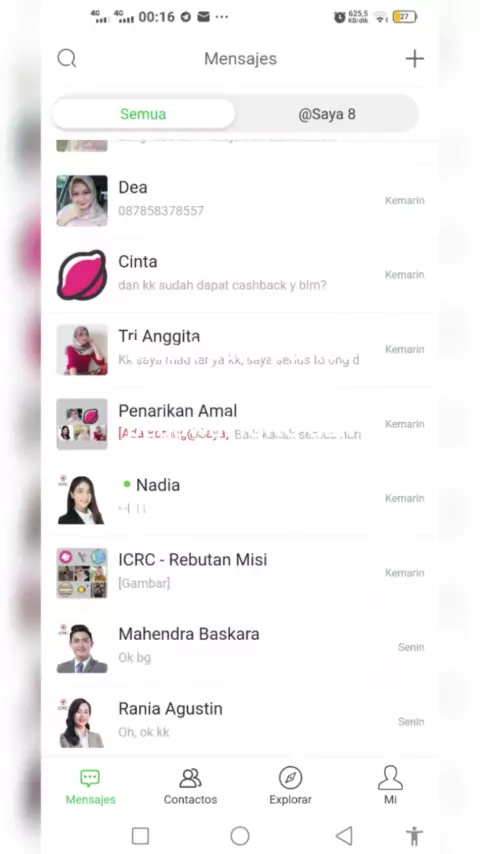This screenshot has height=854, width=480.
Task: Open the Tri Anggita chat
Action: click(240, 350)
